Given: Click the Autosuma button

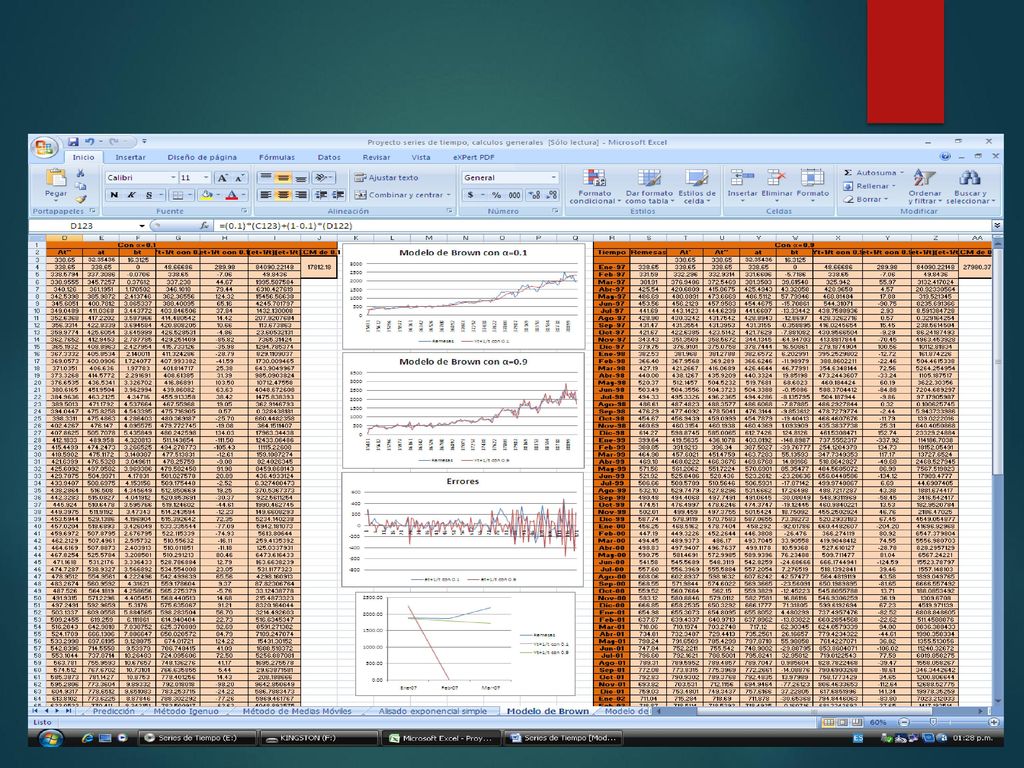Looking at the screenshot, I should [x=874, y=173].
